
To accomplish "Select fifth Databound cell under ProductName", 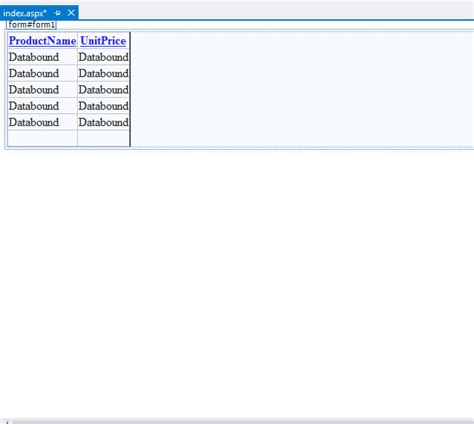I will [43, 122].
